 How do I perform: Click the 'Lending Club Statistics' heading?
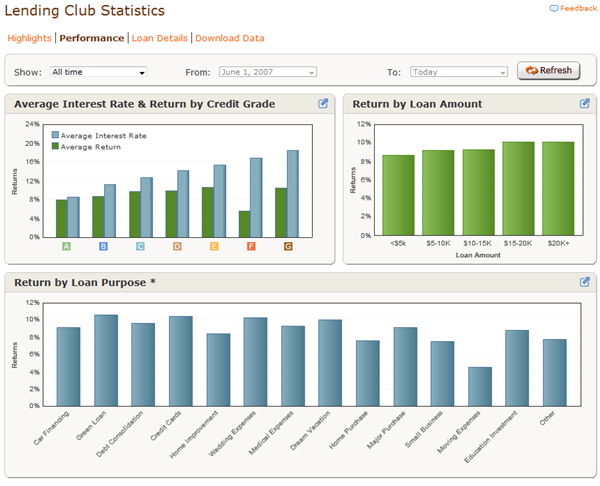click(x=85, y=10)
